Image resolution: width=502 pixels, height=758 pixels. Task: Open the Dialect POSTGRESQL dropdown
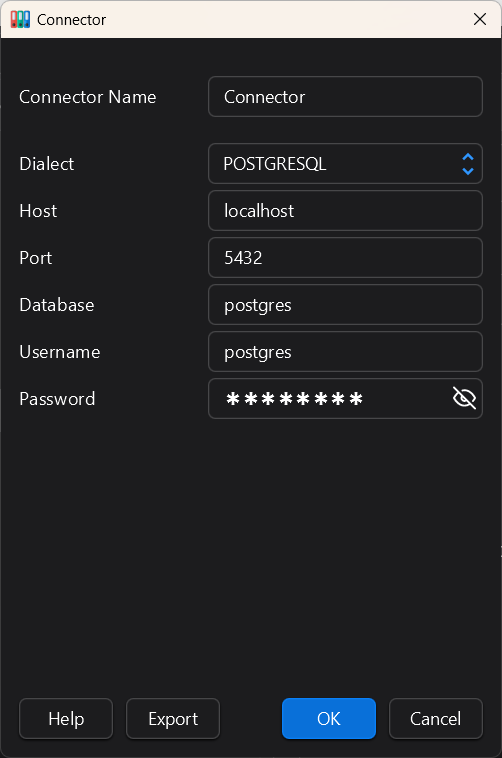click(345, 163)
